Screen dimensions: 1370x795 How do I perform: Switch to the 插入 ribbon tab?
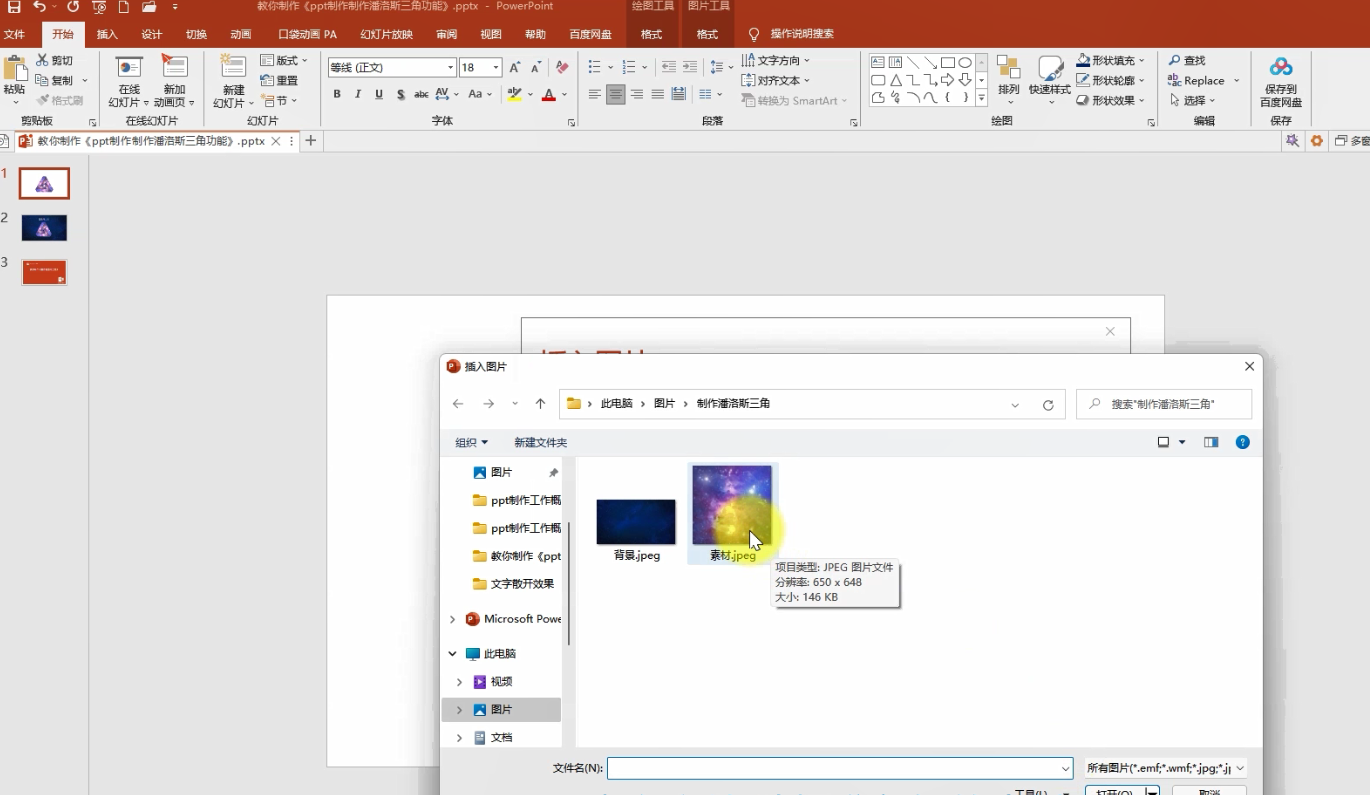pos(107,34)
